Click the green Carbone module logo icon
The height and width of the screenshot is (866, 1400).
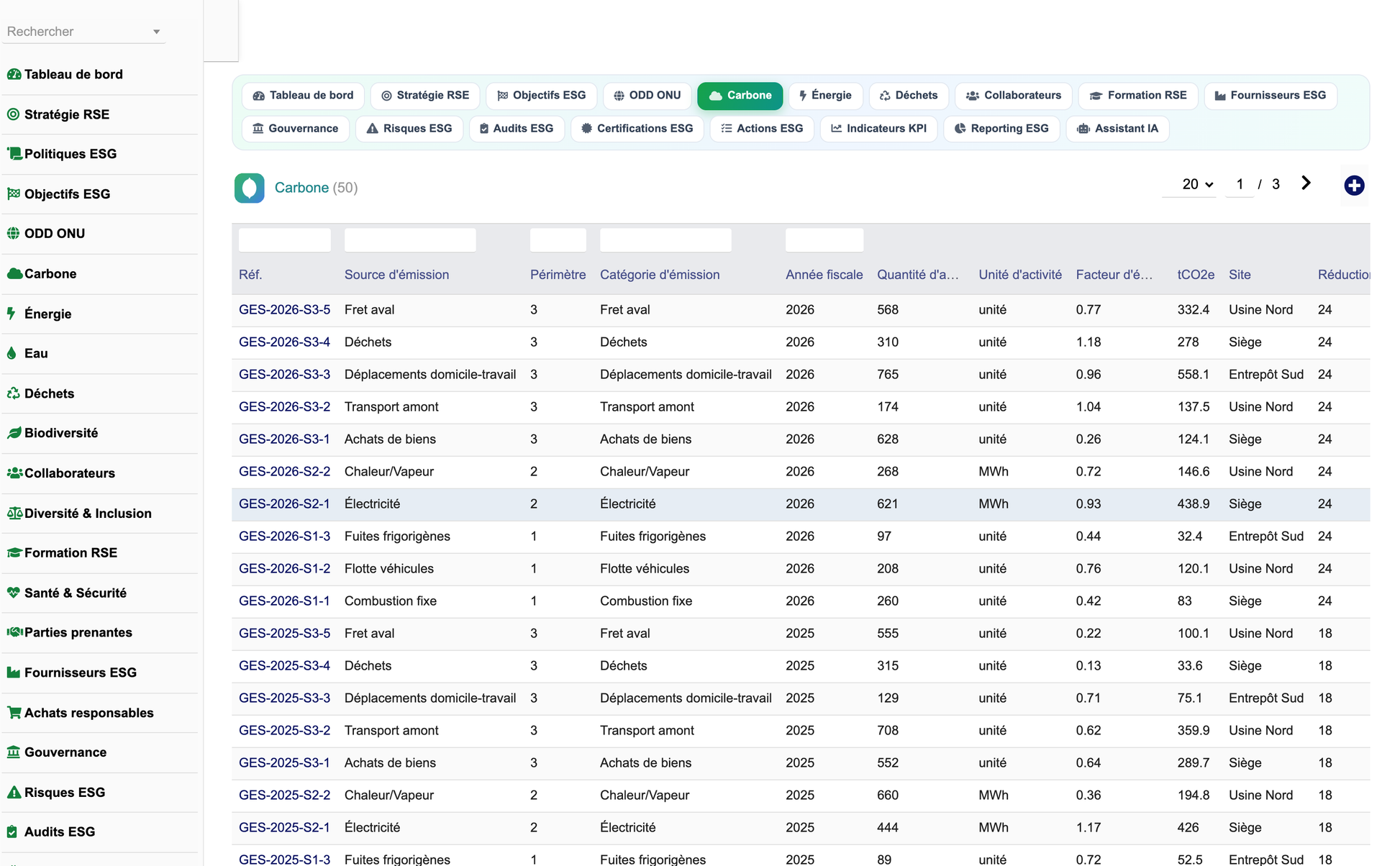point(250,188)
